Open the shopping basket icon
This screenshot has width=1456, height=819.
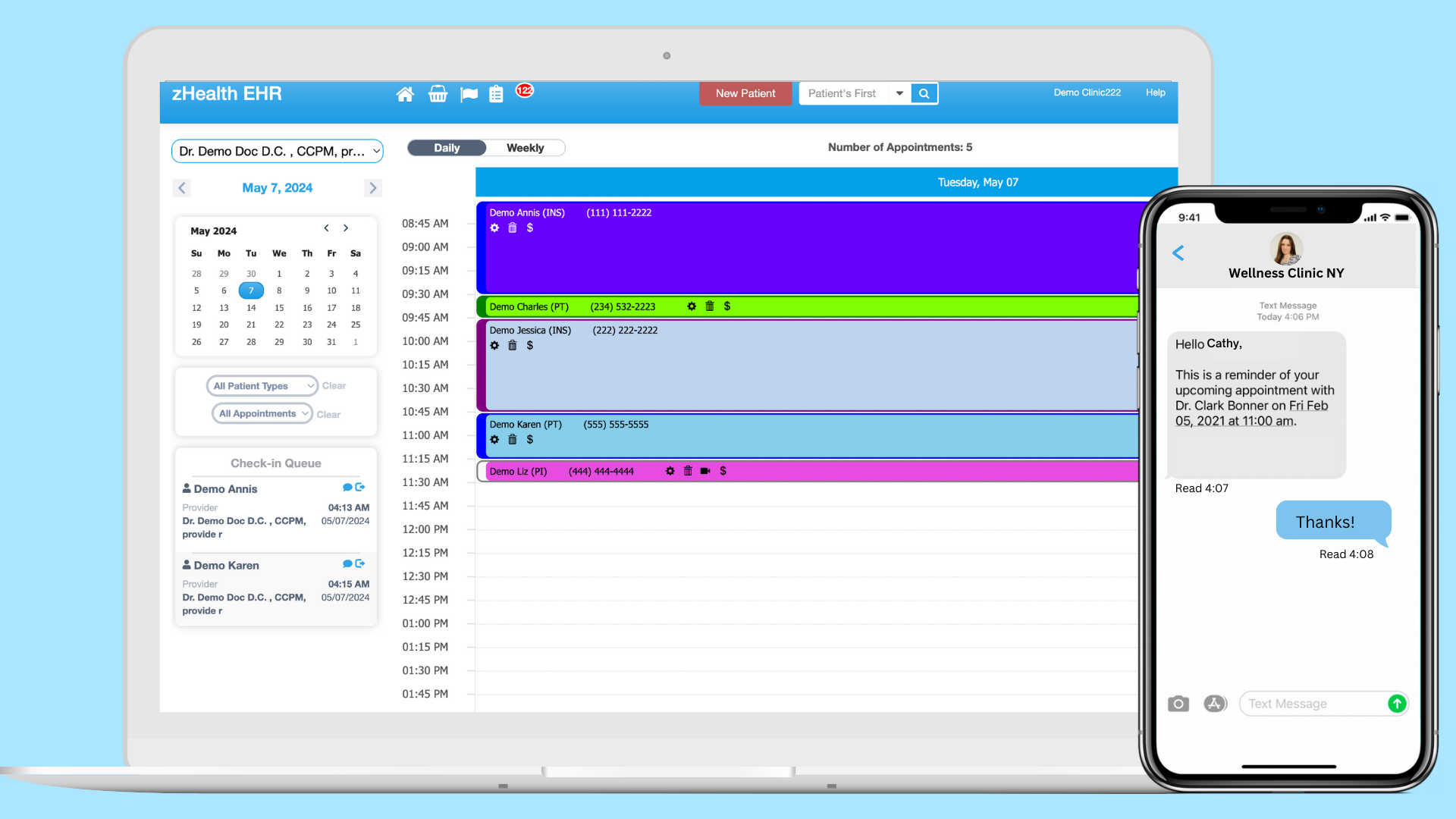438,93
